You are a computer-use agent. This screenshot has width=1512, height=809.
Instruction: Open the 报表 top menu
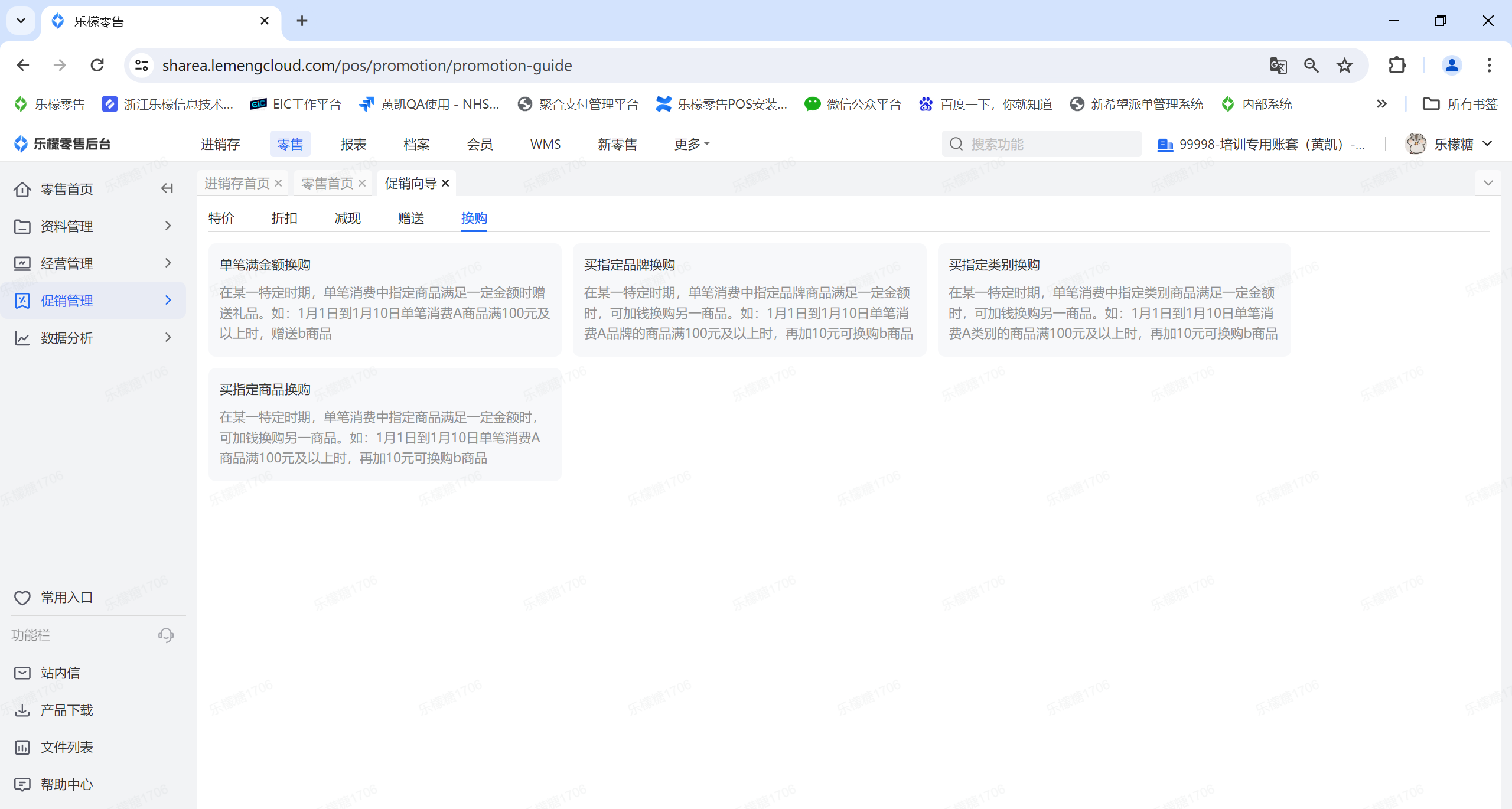click(354, 144)
